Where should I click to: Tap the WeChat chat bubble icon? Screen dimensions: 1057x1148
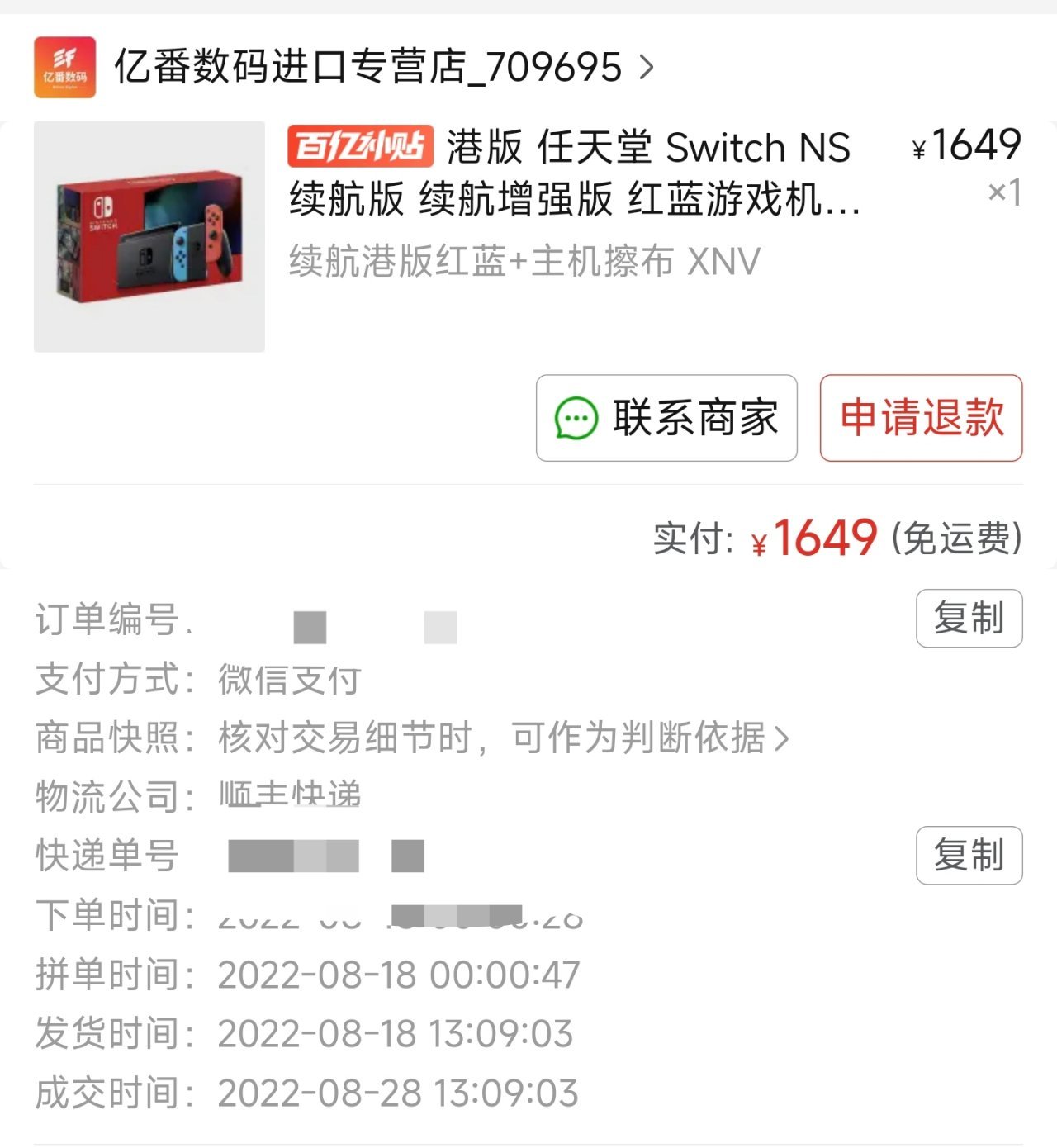coord(576,418)
